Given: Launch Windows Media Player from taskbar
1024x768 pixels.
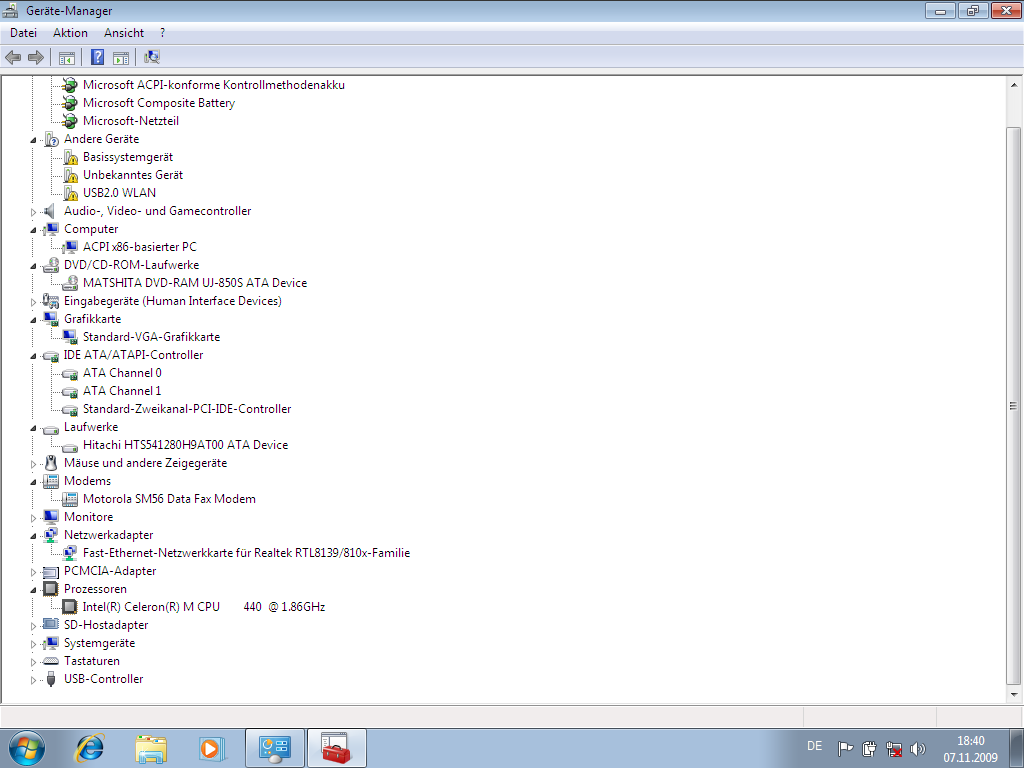Looking at the screenshot, I should 212,748.
